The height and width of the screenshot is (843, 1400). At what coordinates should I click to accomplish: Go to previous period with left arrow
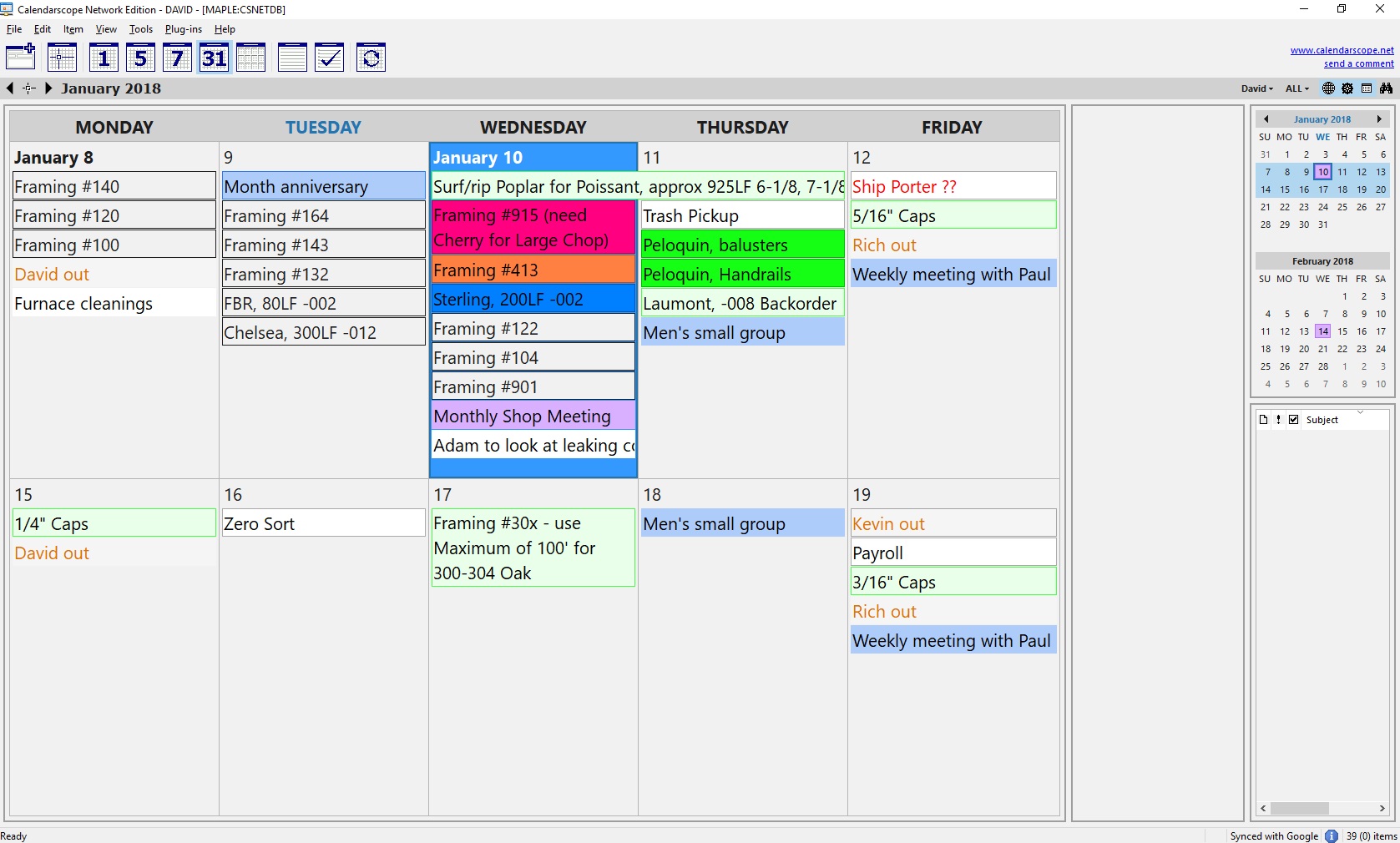click(10, 88)
